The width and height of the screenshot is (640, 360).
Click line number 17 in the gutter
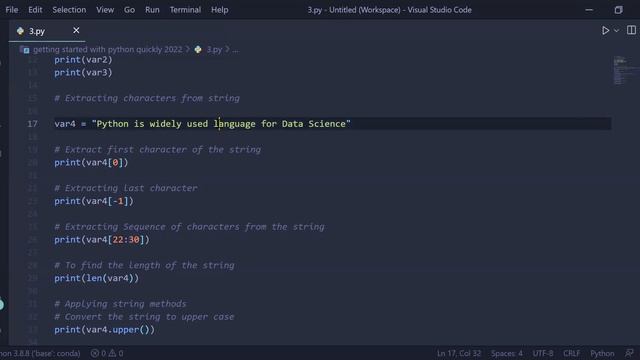click(x=32, y=124)
